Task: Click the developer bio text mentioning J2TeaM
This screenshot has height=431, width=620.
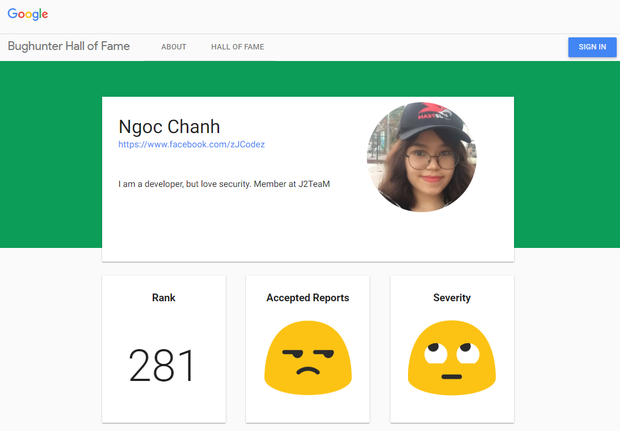Action: (x=224, y=184)
